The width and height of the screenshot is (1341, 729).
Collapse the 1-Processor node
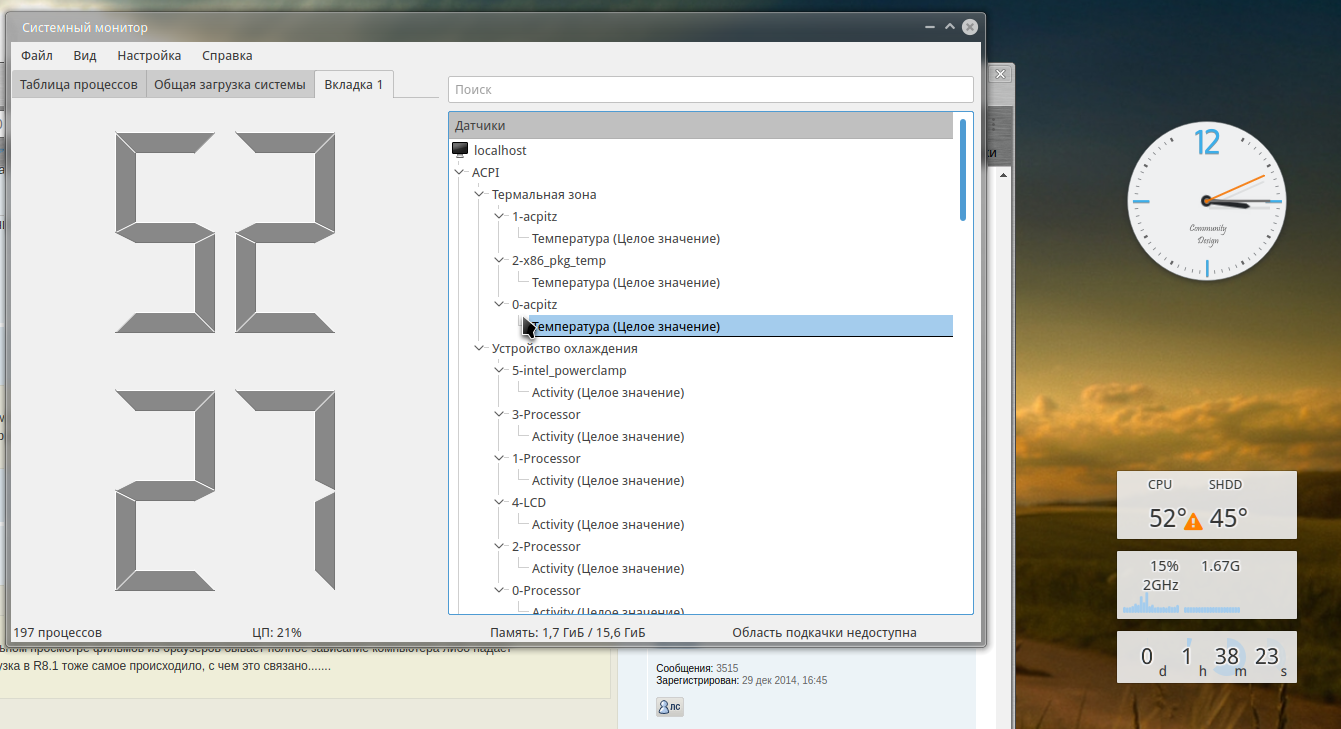(500, 458)
